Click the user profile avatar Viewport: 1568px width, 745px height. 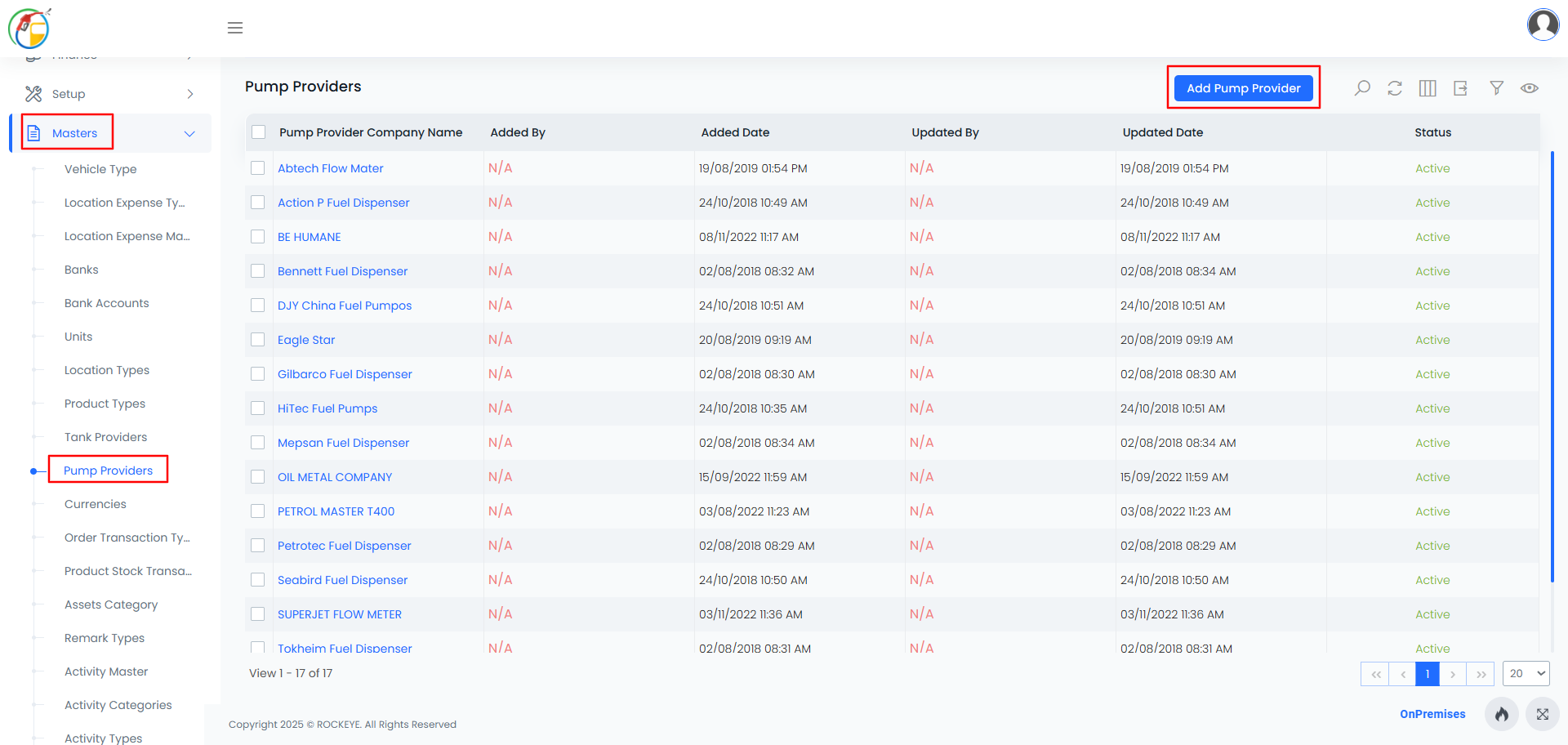coord(1543,25)
